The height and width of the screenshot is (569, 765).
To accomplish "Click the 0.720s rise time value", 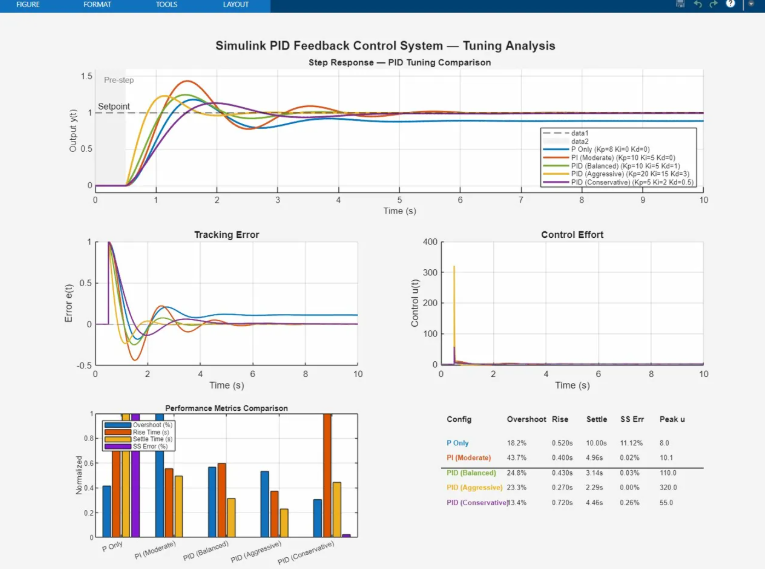I will 562,503.
